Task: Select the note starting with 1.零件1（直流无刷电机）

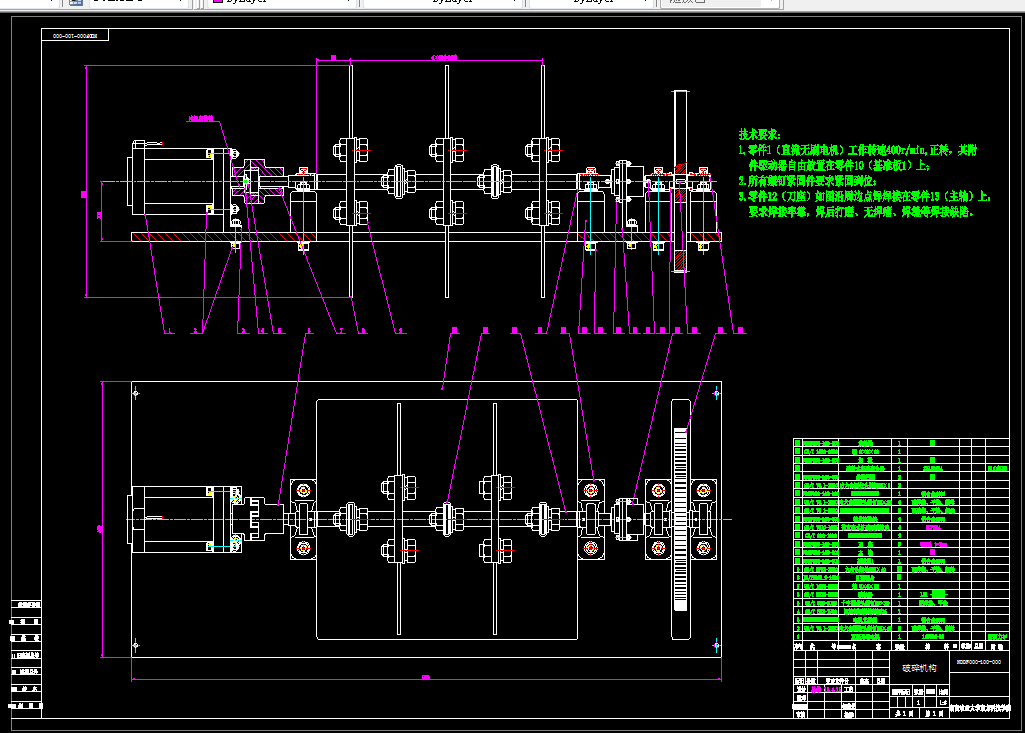Action: [x=857, y=158]
